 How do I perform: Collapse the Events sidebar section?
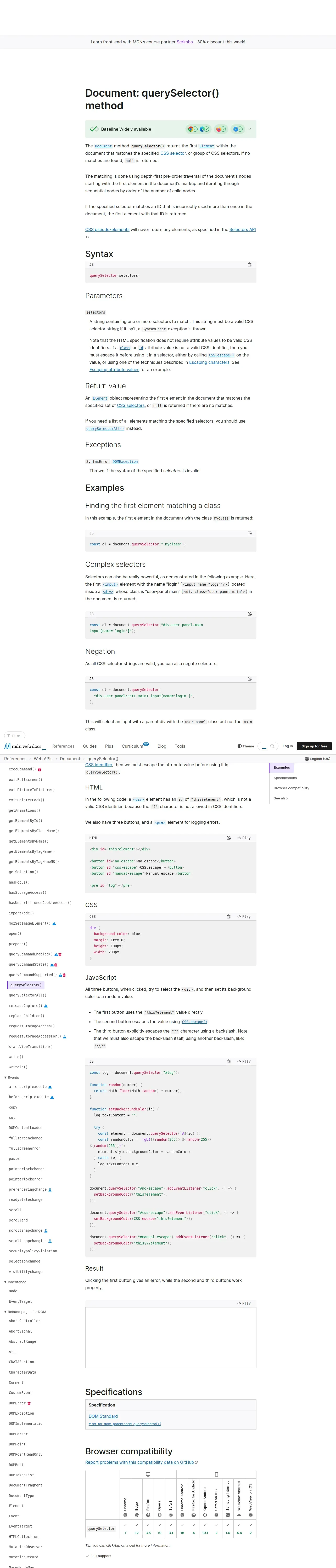[5, 1078]
